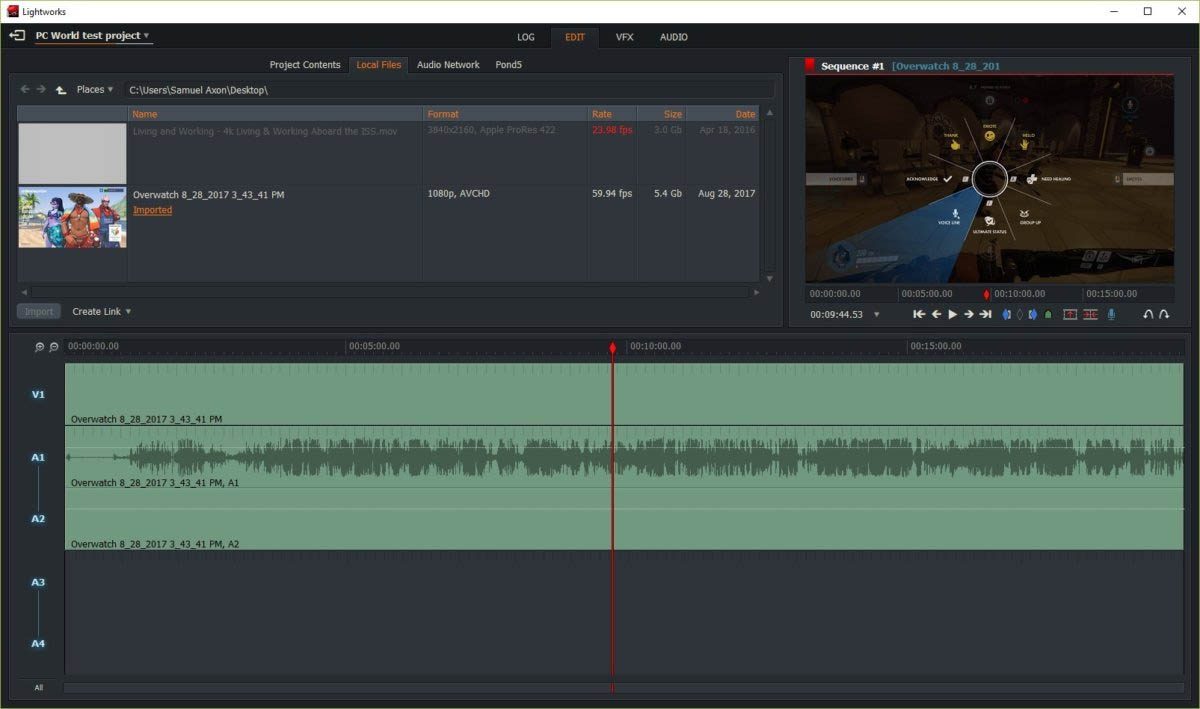Click the viewer scrub bar playhead marker
The image size is (1200, 709).
pyautogui.click(x=987, y=294)
